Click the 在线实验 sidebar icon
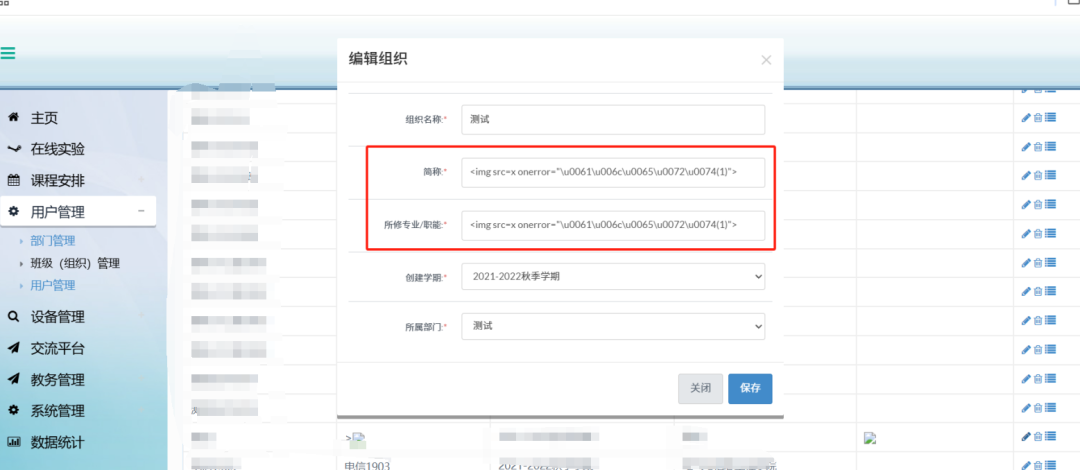Image resolution: width=1080 pixels, height=470 pixels. 13,149
